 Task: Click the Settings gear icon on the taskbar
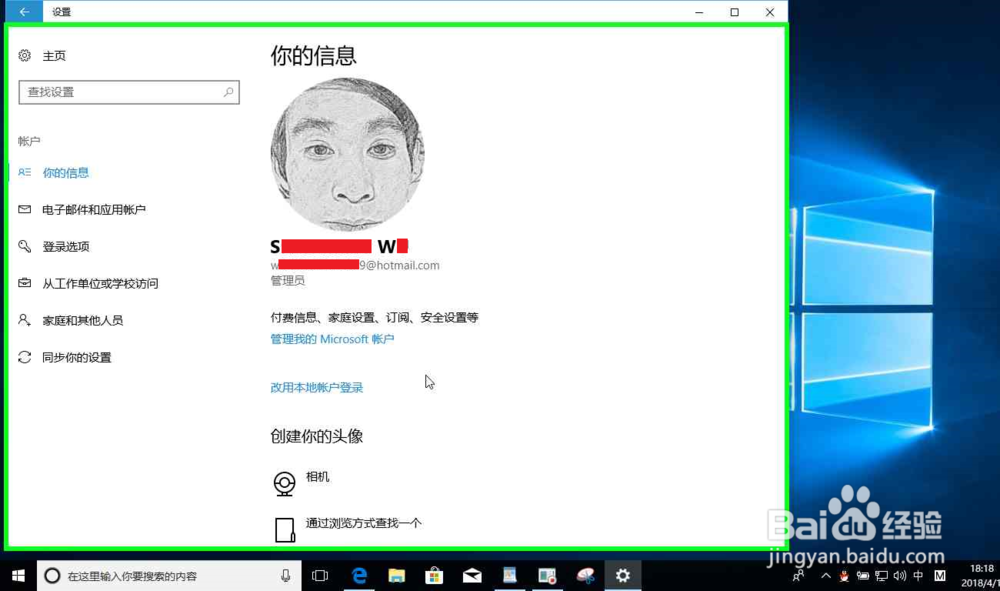tap(622, 575)
